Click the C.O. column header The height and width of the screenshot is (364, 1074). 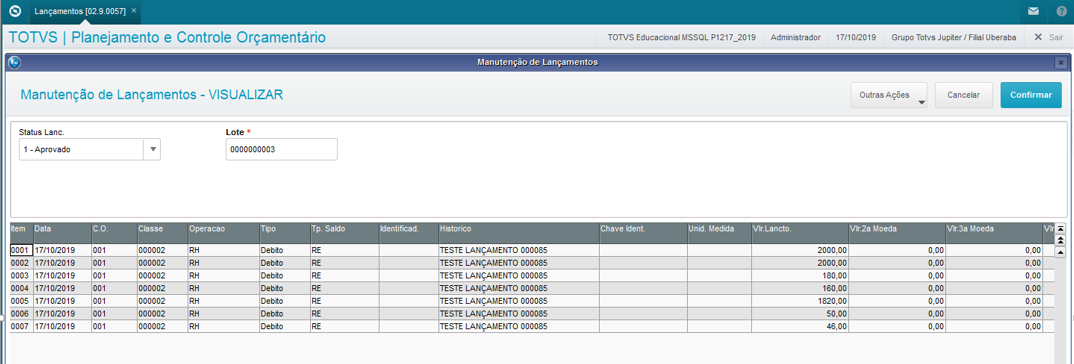click(x=114, y=232)
